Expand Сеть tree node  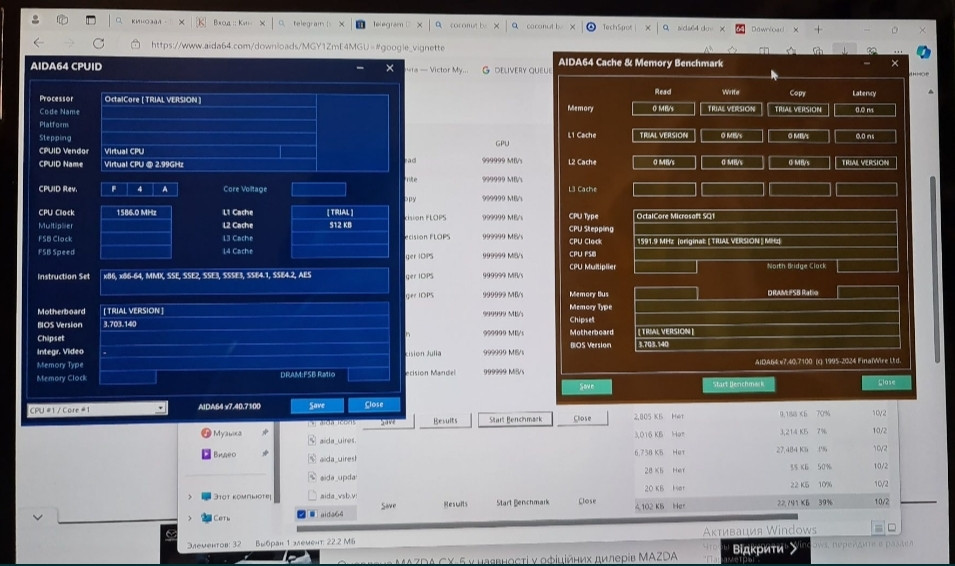click(190, 518)
